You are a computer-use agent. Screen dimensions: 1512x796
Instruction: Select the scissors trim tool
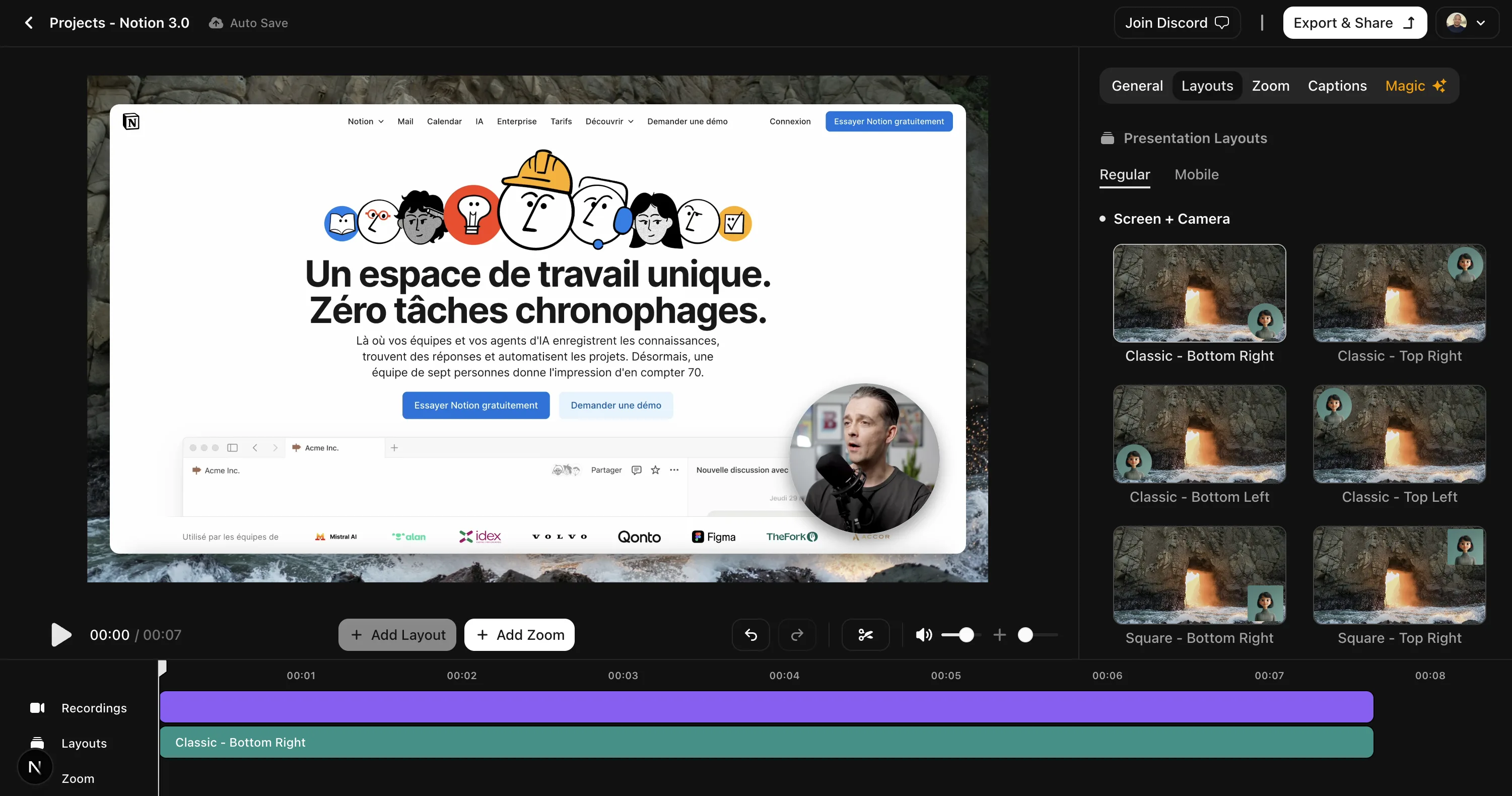865,635
